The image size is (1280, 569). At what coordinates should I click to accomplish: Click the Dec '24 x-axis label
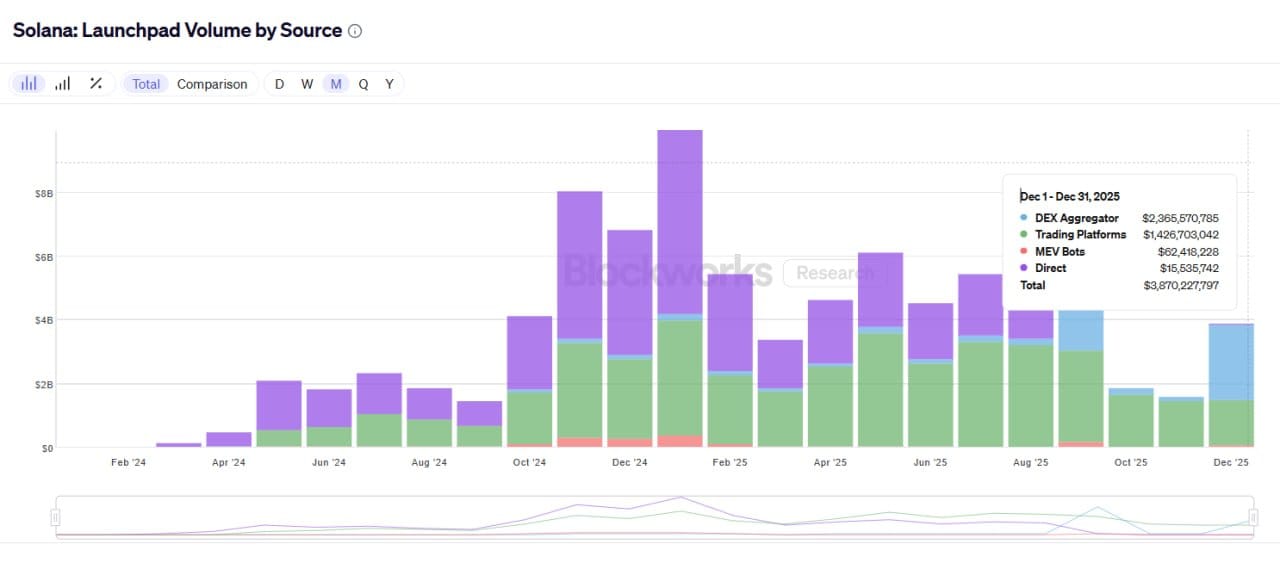630,463
